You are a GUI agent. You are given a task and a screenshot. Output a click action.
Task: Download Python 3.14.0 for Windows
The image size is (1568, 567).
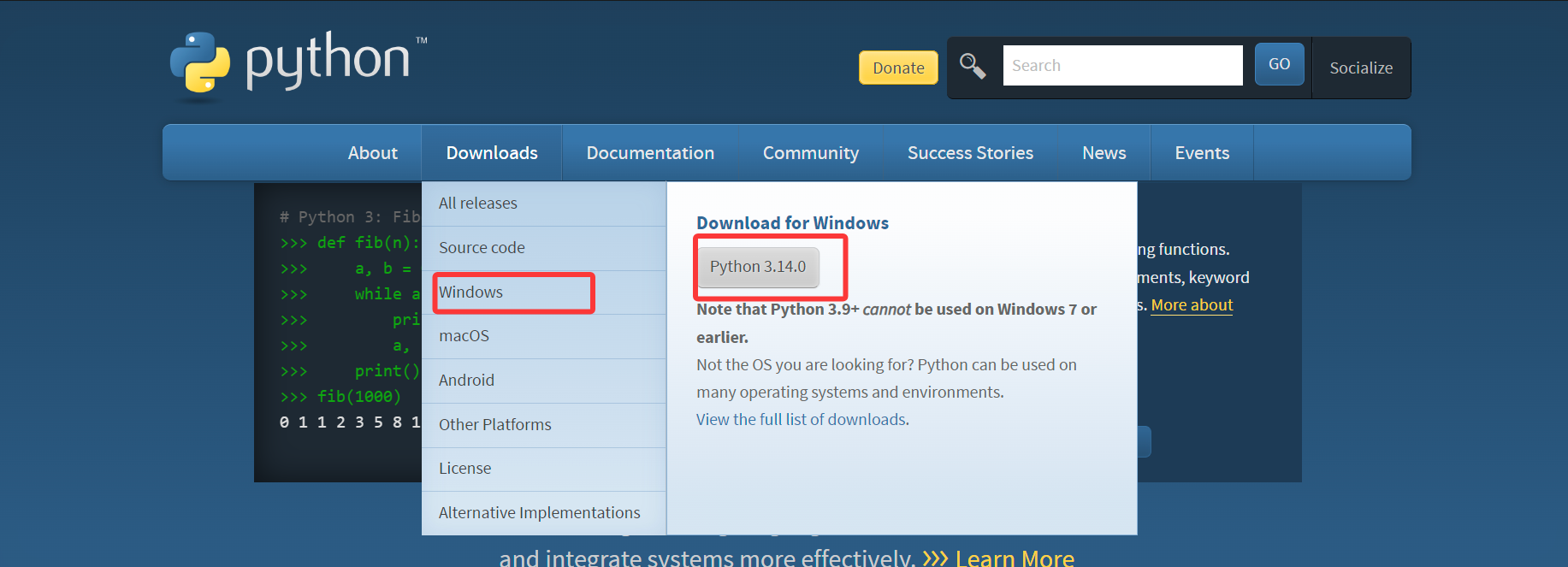(x=758, y=267)
